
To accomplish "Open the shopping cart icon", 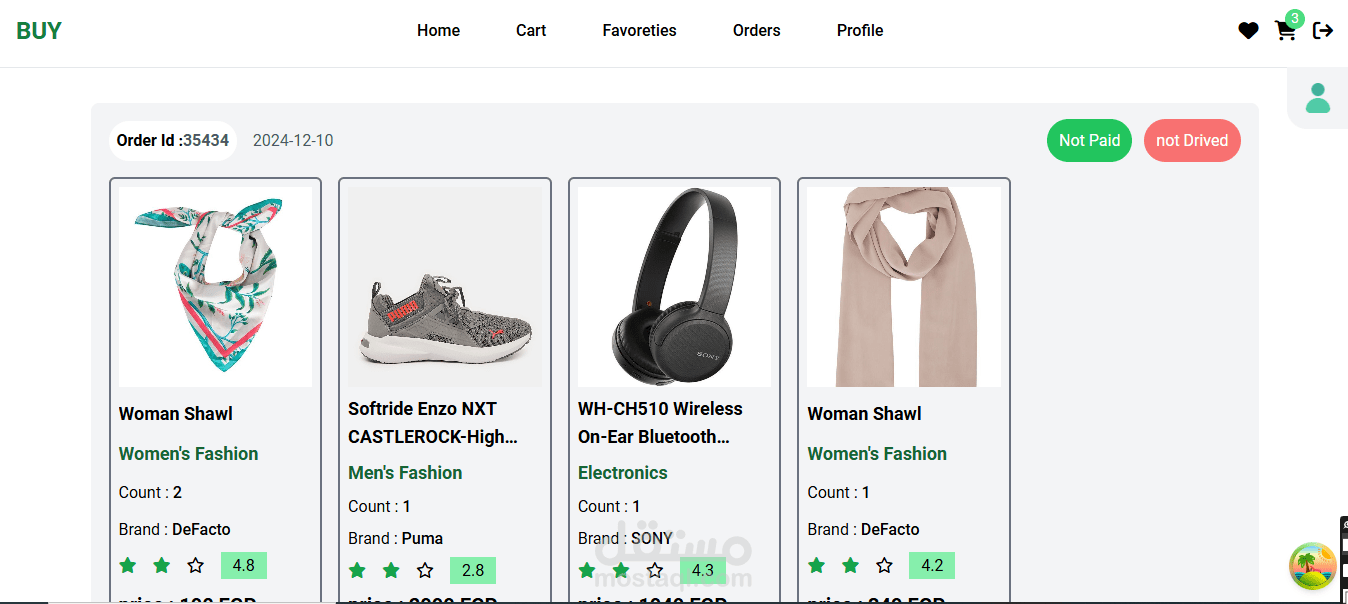I will 1285,31.
